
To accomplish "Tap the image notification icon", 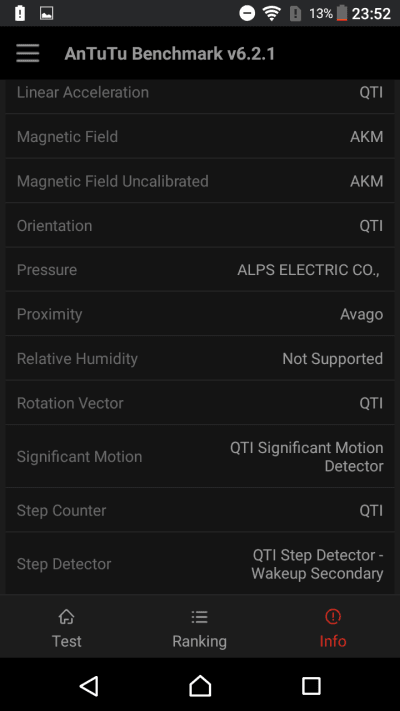I will coord(46,14).
